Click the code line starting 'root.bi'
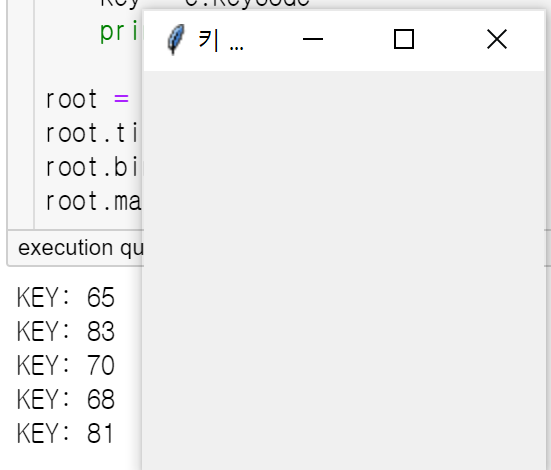 click(x=93, y=167)
